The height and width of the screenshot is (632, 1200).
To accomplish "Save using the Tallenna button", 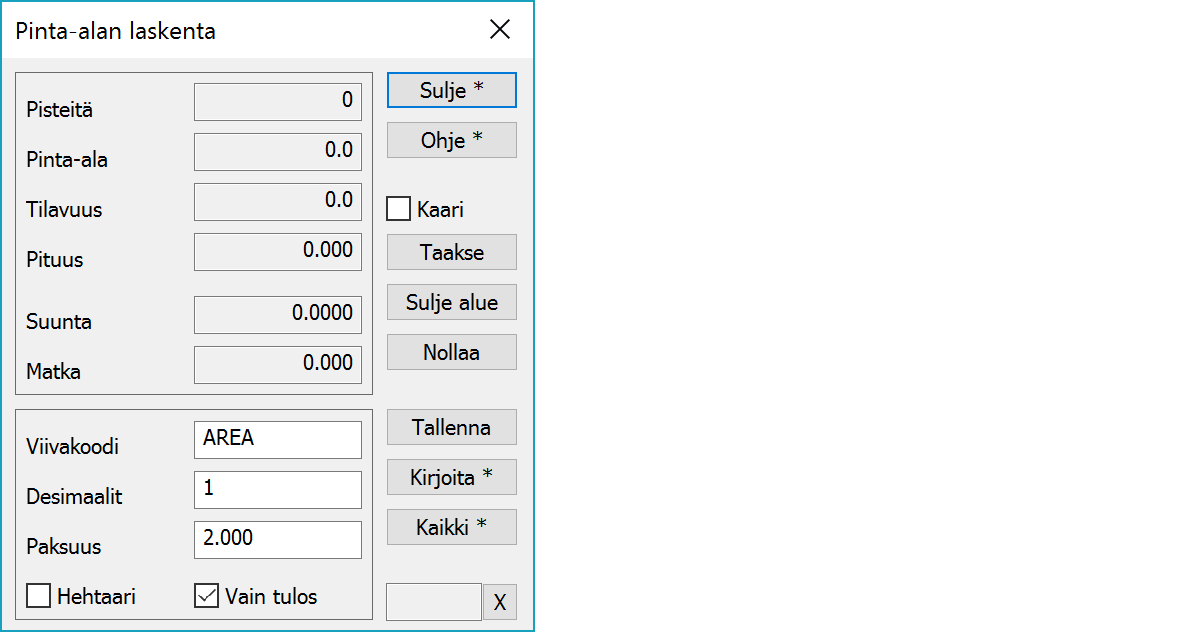I will [451, 427].
